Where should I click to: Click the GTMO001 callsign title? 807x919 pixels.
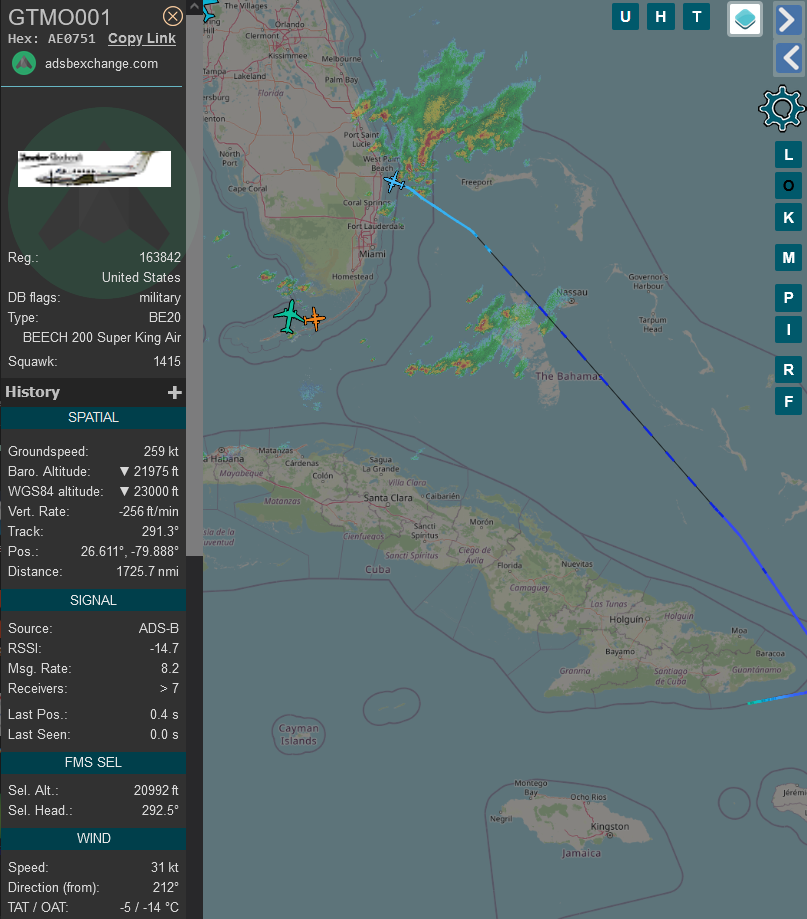(59, 17)
